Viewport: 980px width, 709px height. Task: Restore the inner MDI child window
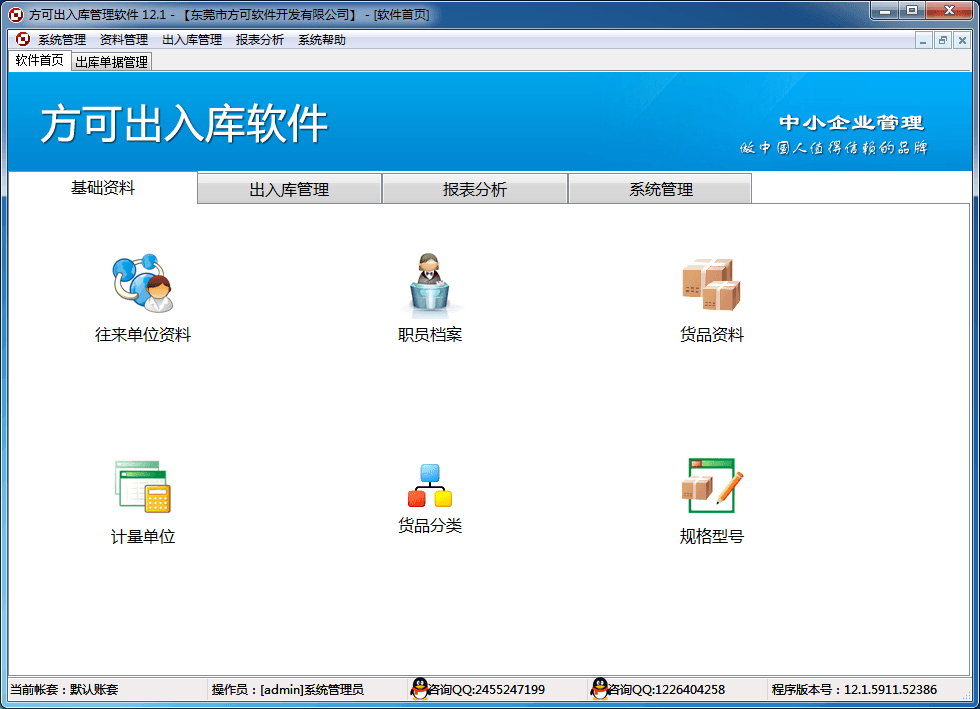tap(943, 40)
